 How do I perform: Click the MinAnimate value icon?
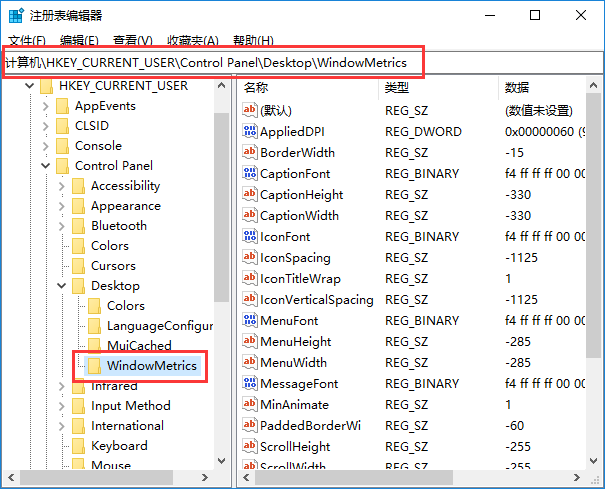point(249,404)
